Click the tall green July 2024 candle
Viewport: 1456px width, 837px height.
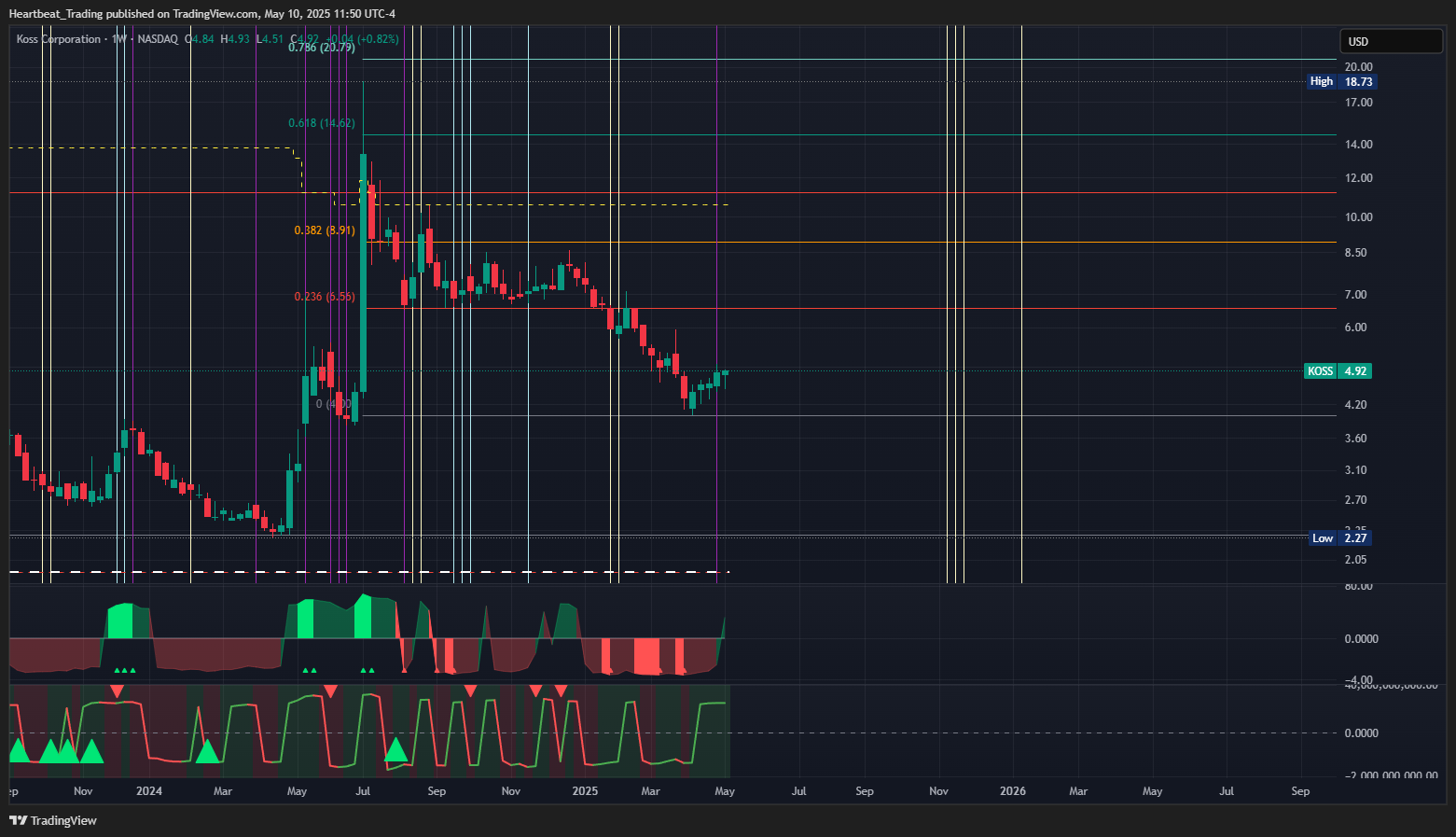[363, 272]
